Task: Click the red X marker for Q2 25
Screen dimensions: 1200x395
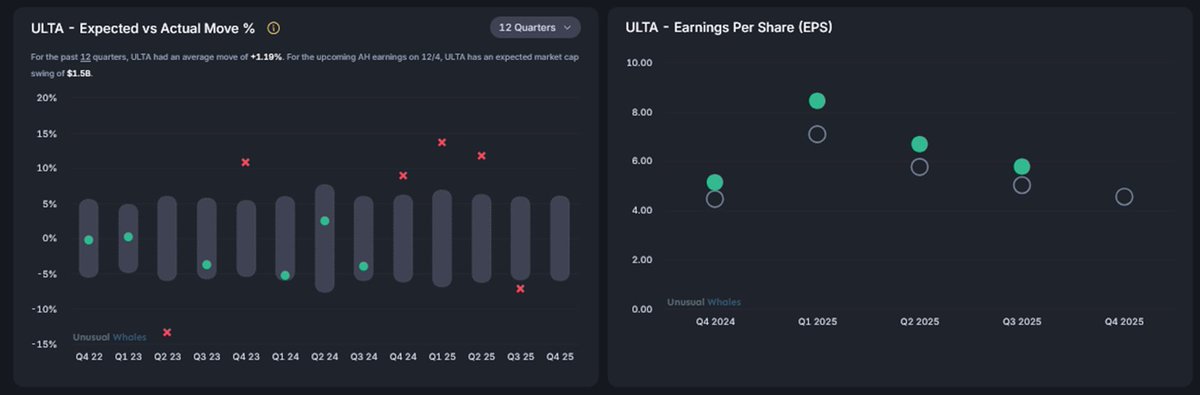Action: (481, 156)
